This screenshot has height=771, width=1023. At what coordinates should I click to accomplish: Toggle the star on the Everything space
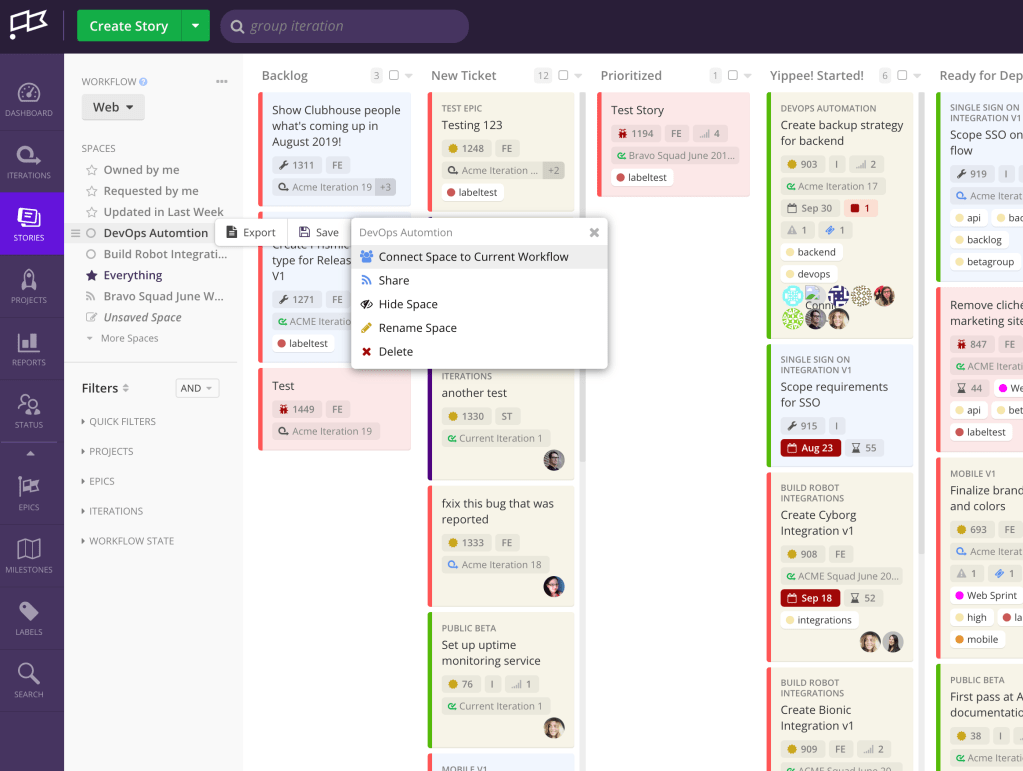pyautogui.click(x=90, y=275)
